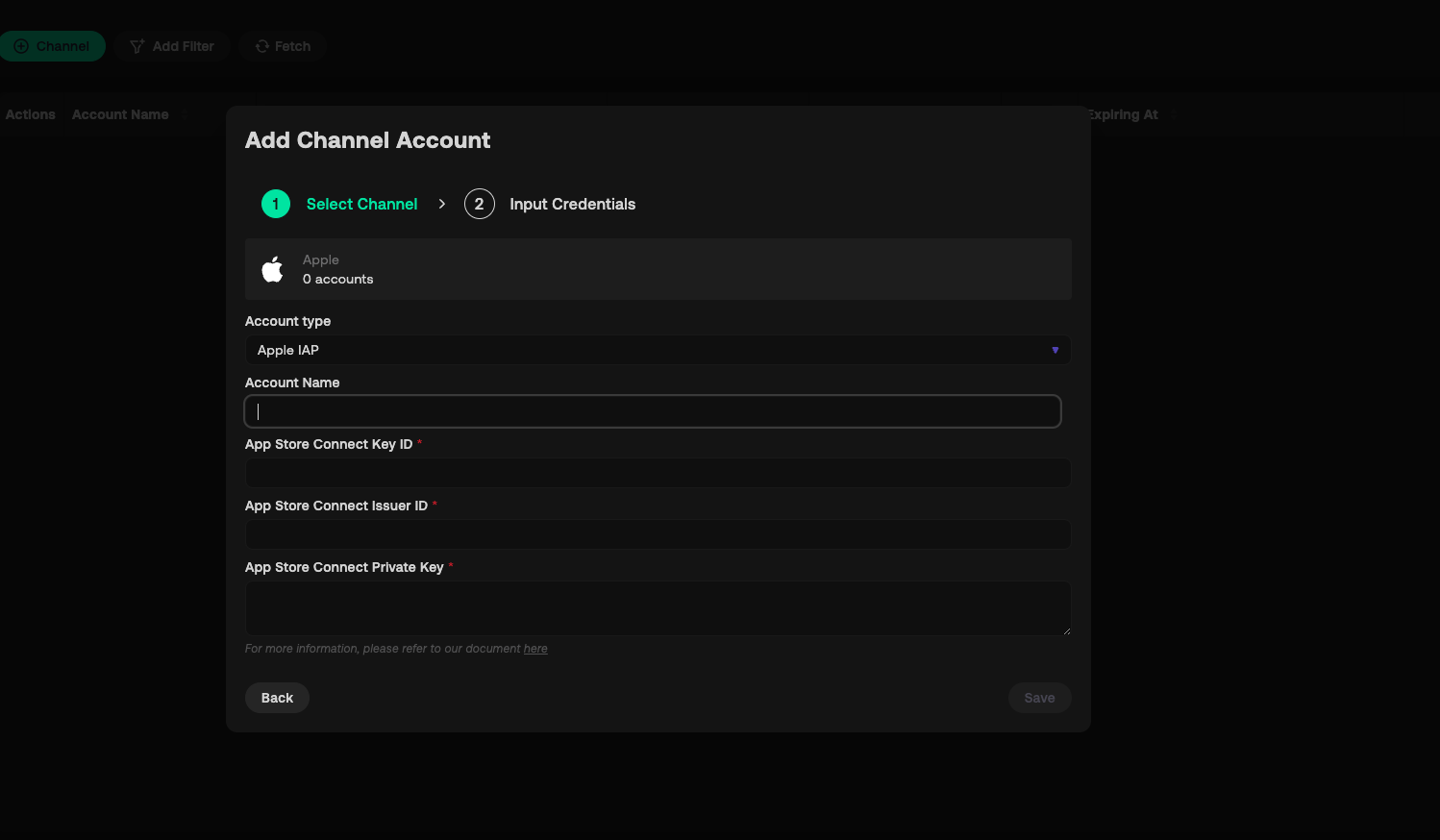Screen dimensions: 1440x840
Task: Focus the Account Name input field
Action: pyautogui.click(x=653, y=411)
